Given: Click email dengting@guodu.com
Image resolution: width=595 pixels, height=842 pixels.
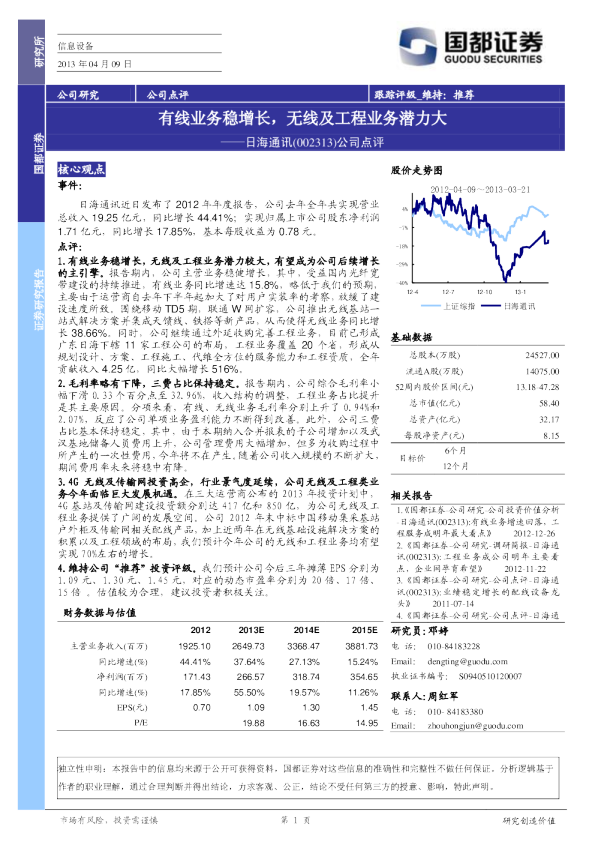Looking at the screenshot, I should click(467, 662).
